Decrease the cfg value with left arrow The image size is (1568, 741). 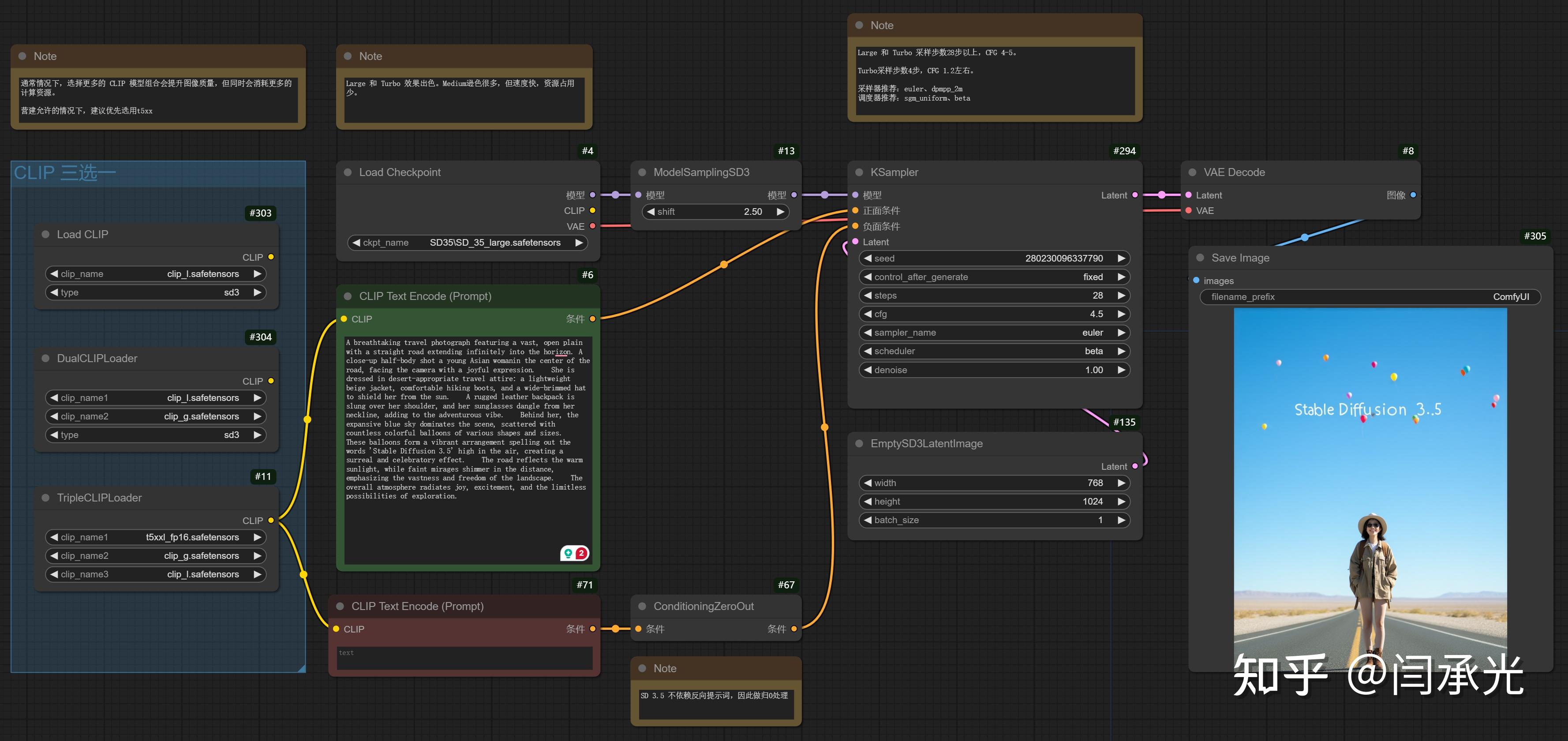868,314
